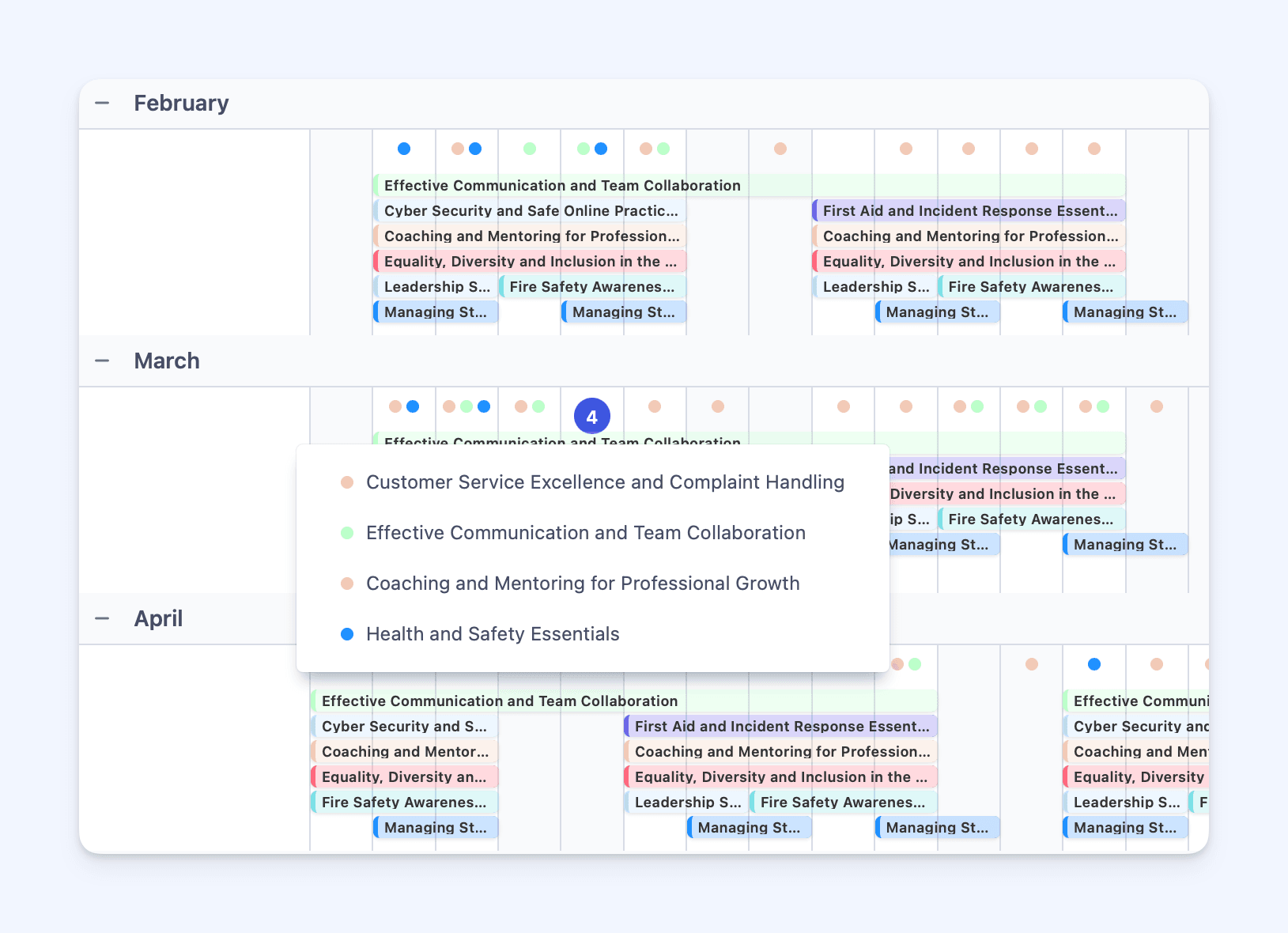The image size is (1288, 933).
Task: Collapse the March section
Action: [102, 361]
